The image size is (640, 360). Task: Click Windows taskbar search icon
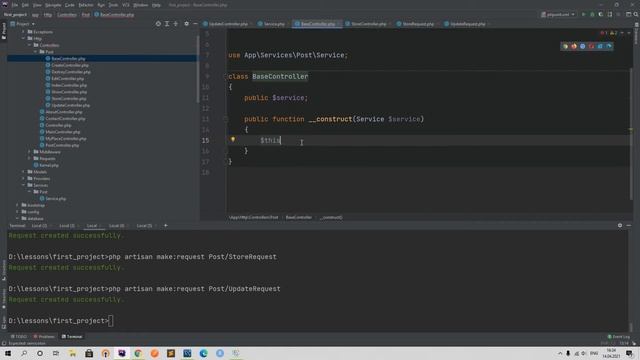24,353
